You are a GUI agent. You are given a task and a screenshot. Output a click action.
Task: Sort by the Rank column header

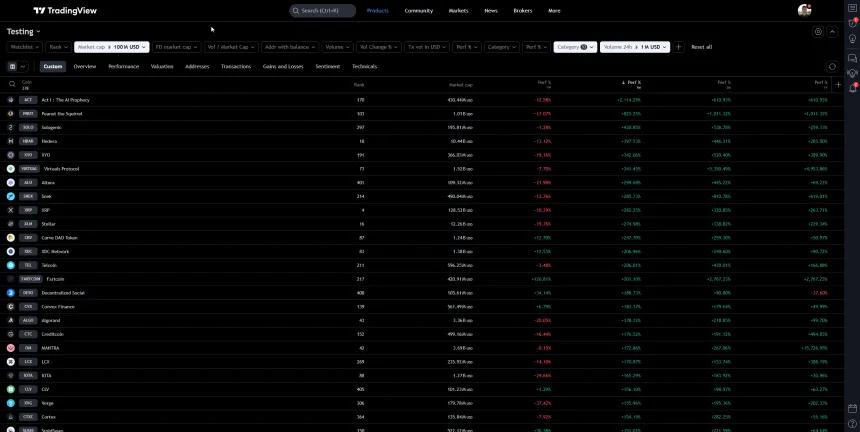[x=359, y=84]
